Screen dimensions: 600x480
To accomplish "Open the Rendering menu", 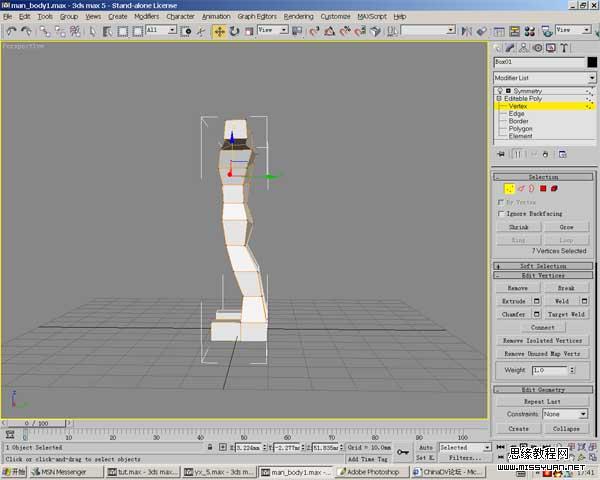I will coord(298,16).
